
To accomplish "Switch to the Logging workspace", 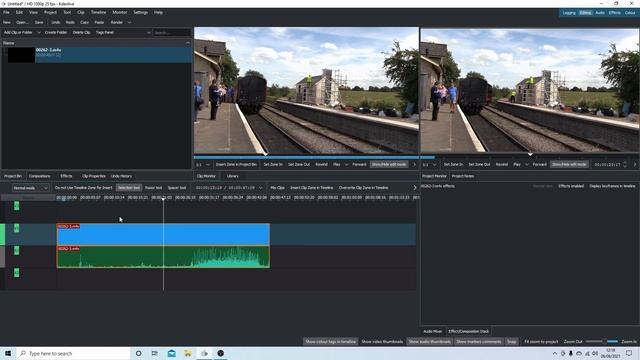I will [569, 13].
